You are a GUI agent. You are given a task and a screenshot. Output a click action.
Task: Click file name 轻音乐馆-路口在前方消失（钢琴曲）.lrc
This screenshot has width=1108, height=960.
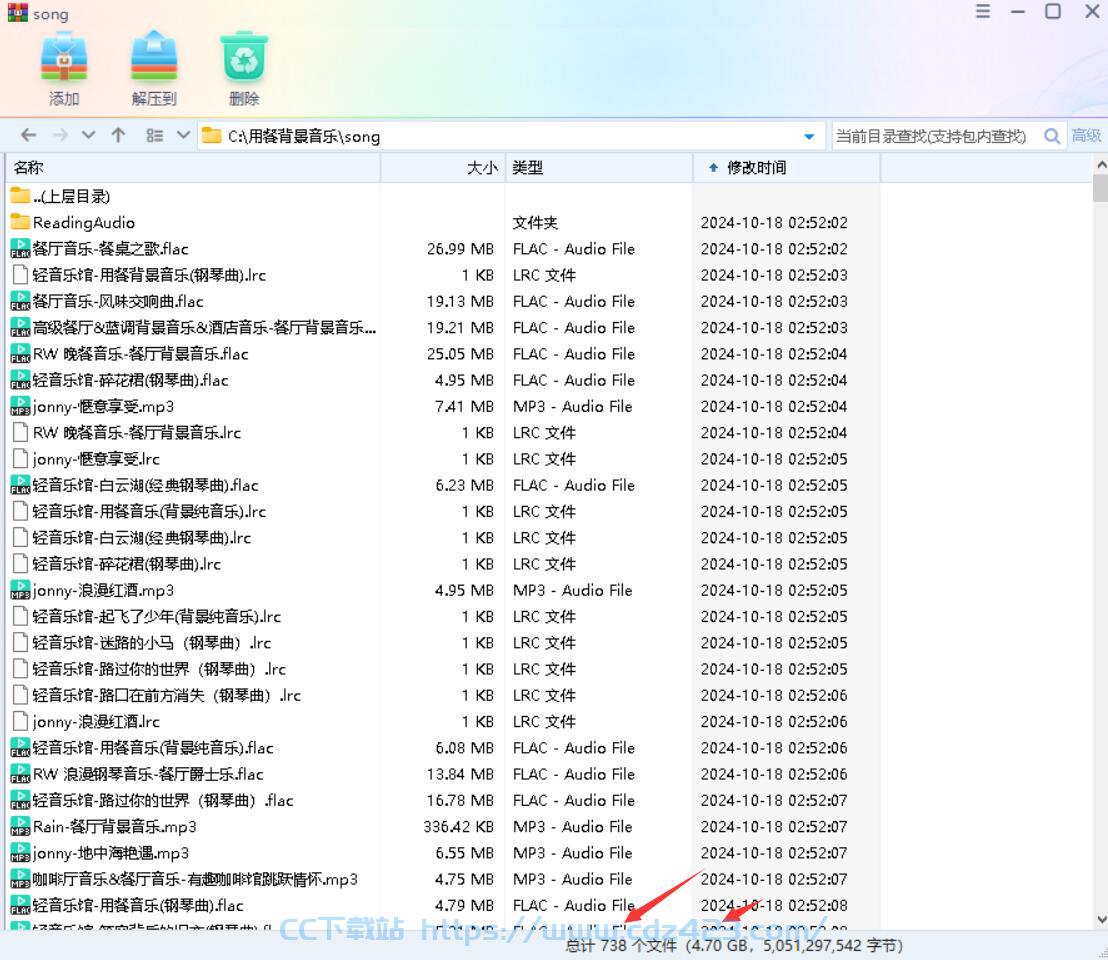[x=167, y=695]
